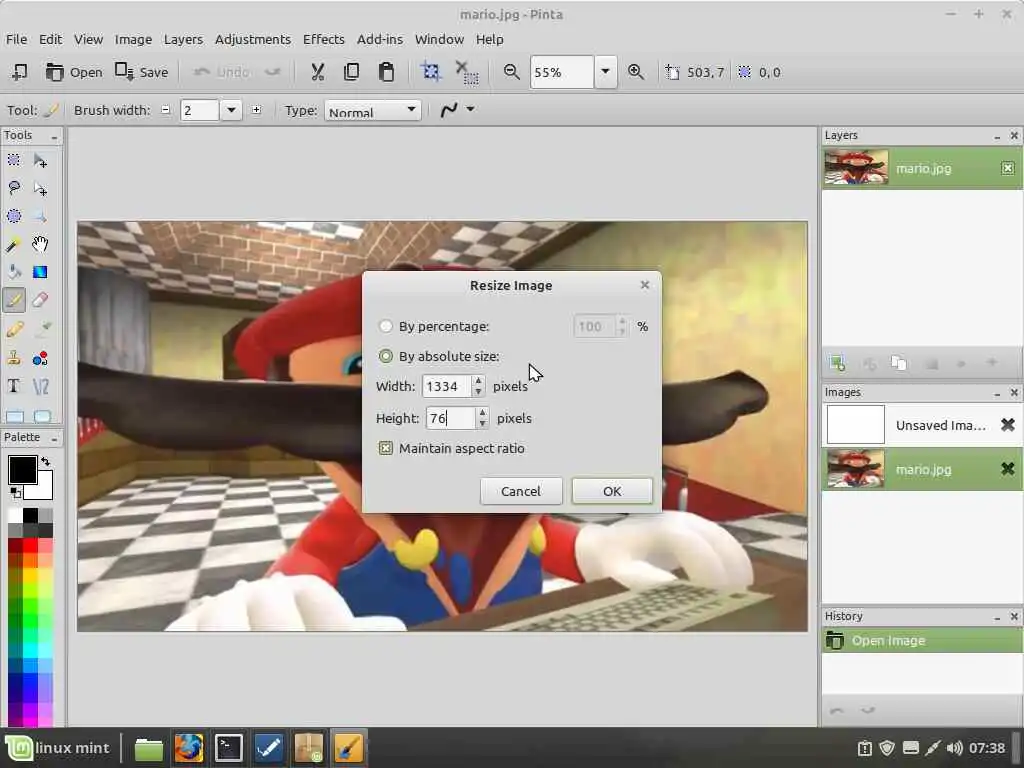The height and width of the screenshot is (768, 1024).
Task: Collapse the Palette panel minimize button
Action: click(x=54, y=438)
